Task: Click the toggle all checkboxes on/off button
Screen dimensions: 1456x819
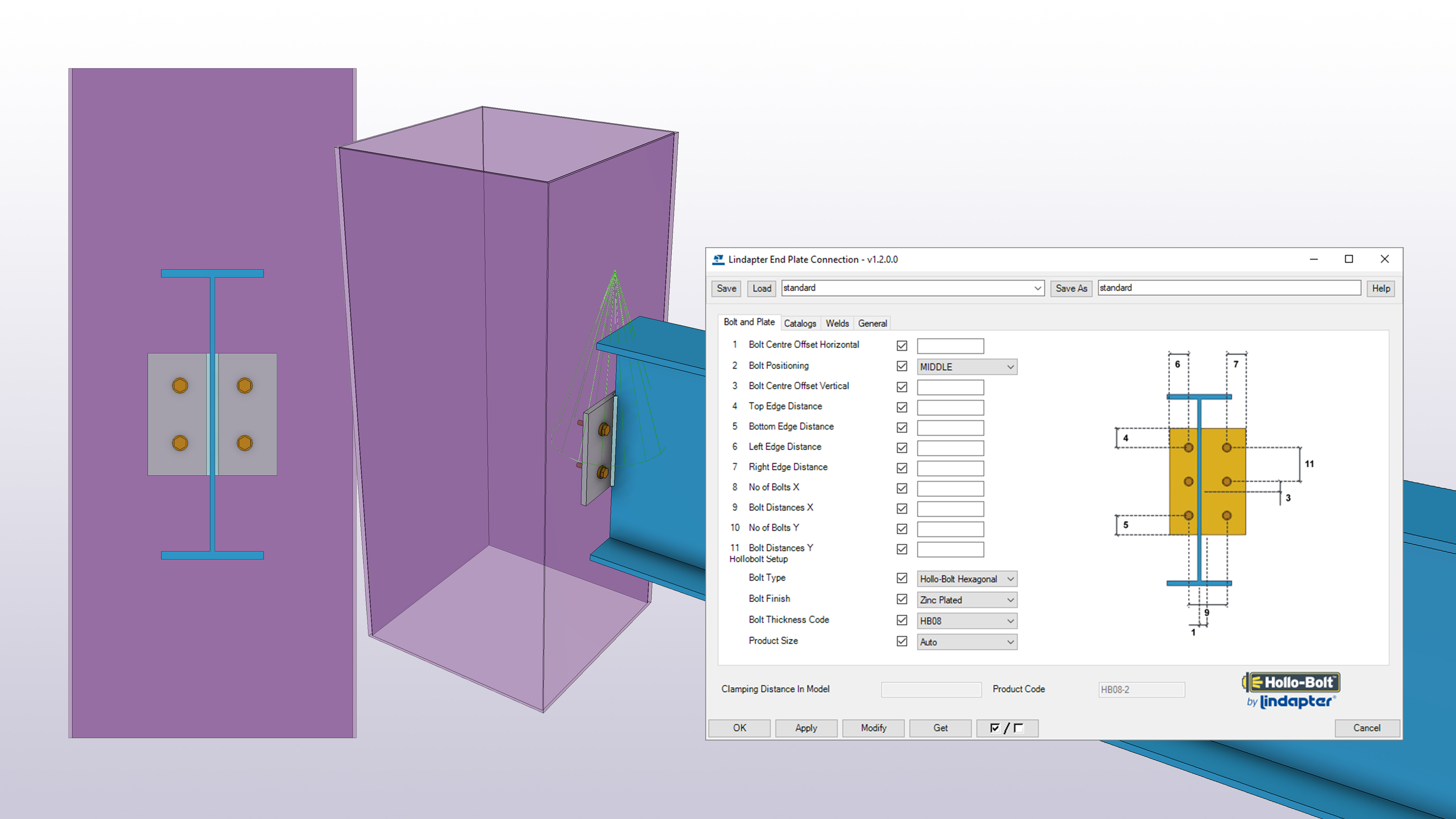Action: (1007, 728)
